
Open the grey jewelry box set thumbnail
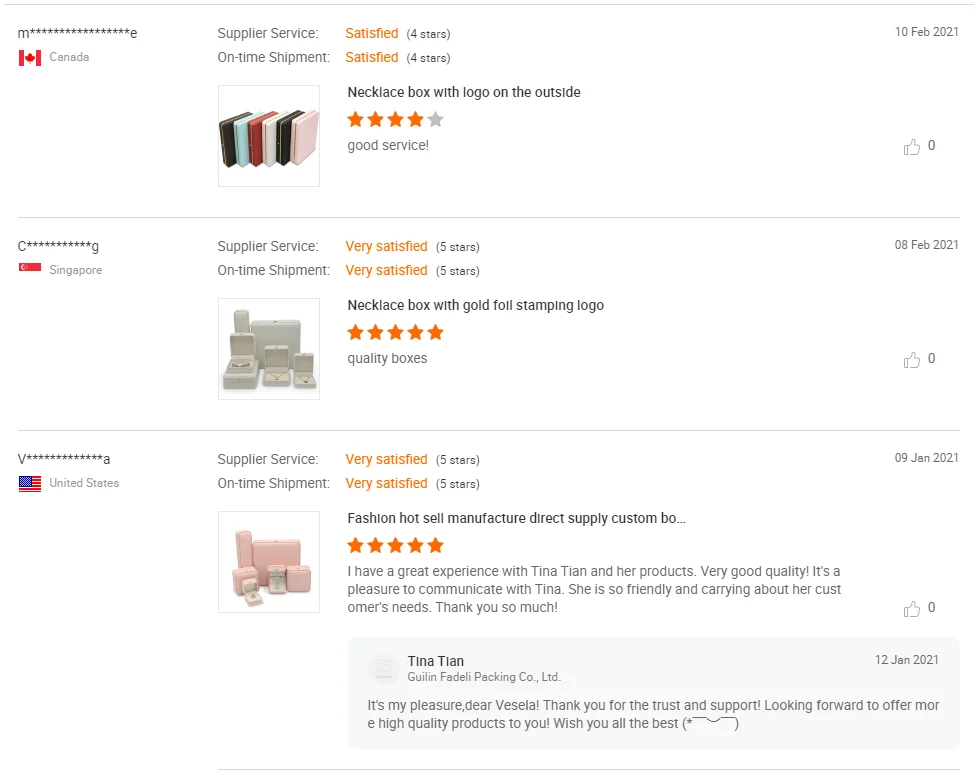(x=269, y=349)
